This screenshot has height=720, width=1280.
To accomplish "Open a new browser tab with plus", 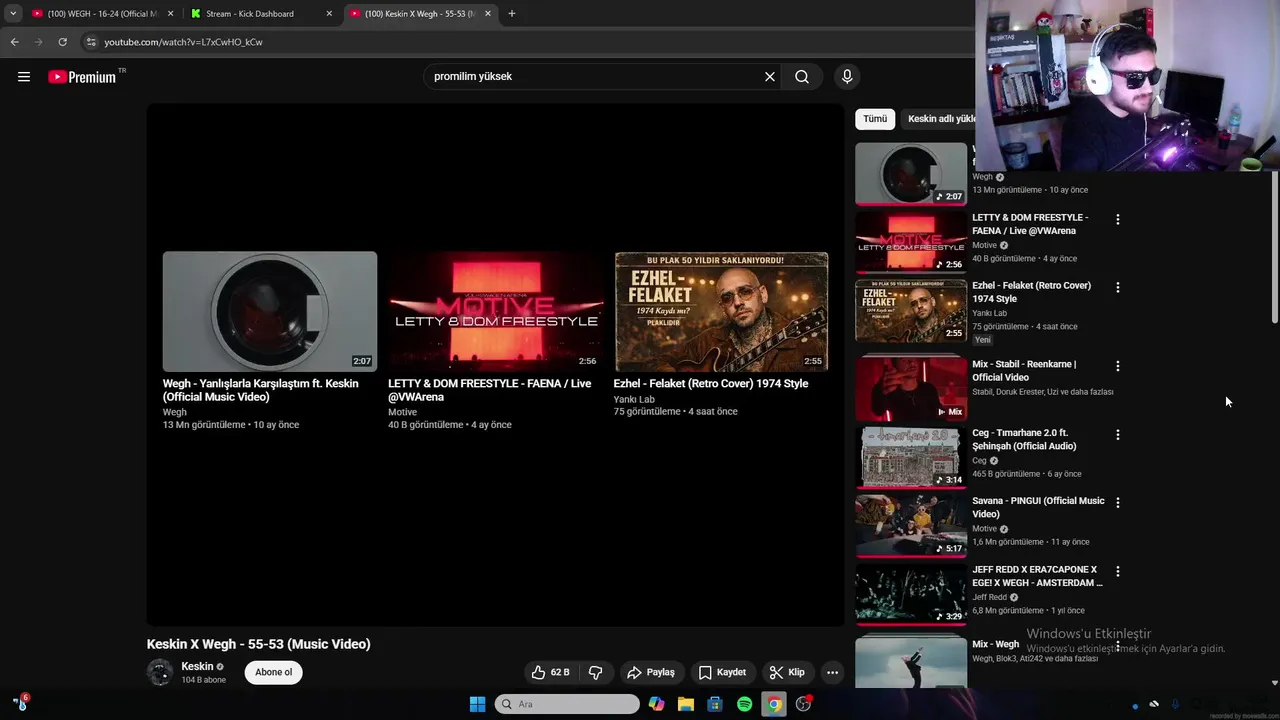I will [512, 14].
